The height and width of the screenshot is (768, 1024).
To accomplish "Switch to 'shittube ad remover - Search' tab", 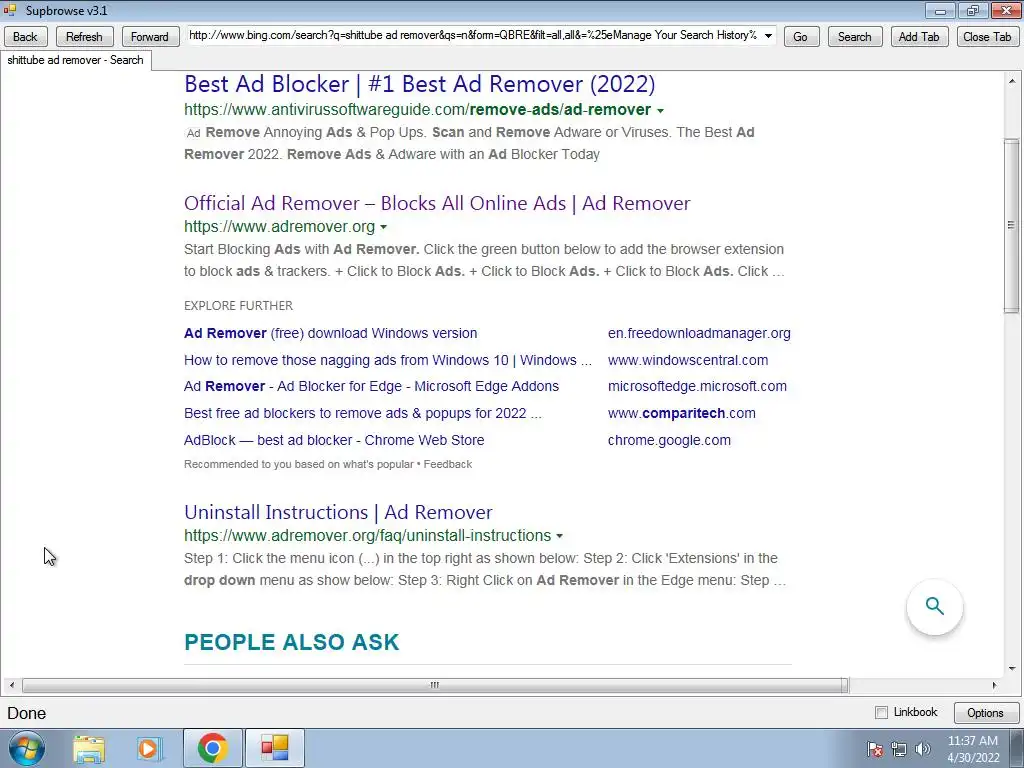I will pyautogui.click(x=75, y=60).
